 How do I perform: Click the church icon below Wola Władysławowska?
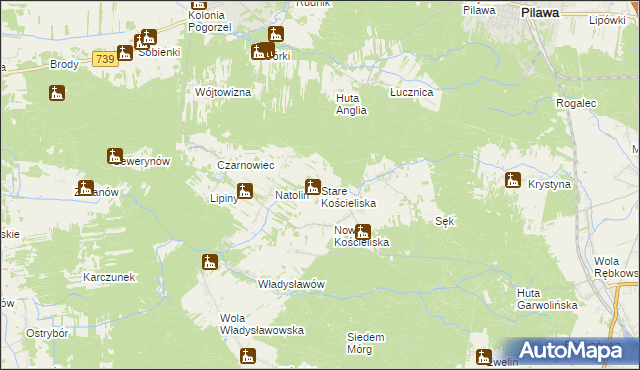pyautogui.click(x=248, y=356)
